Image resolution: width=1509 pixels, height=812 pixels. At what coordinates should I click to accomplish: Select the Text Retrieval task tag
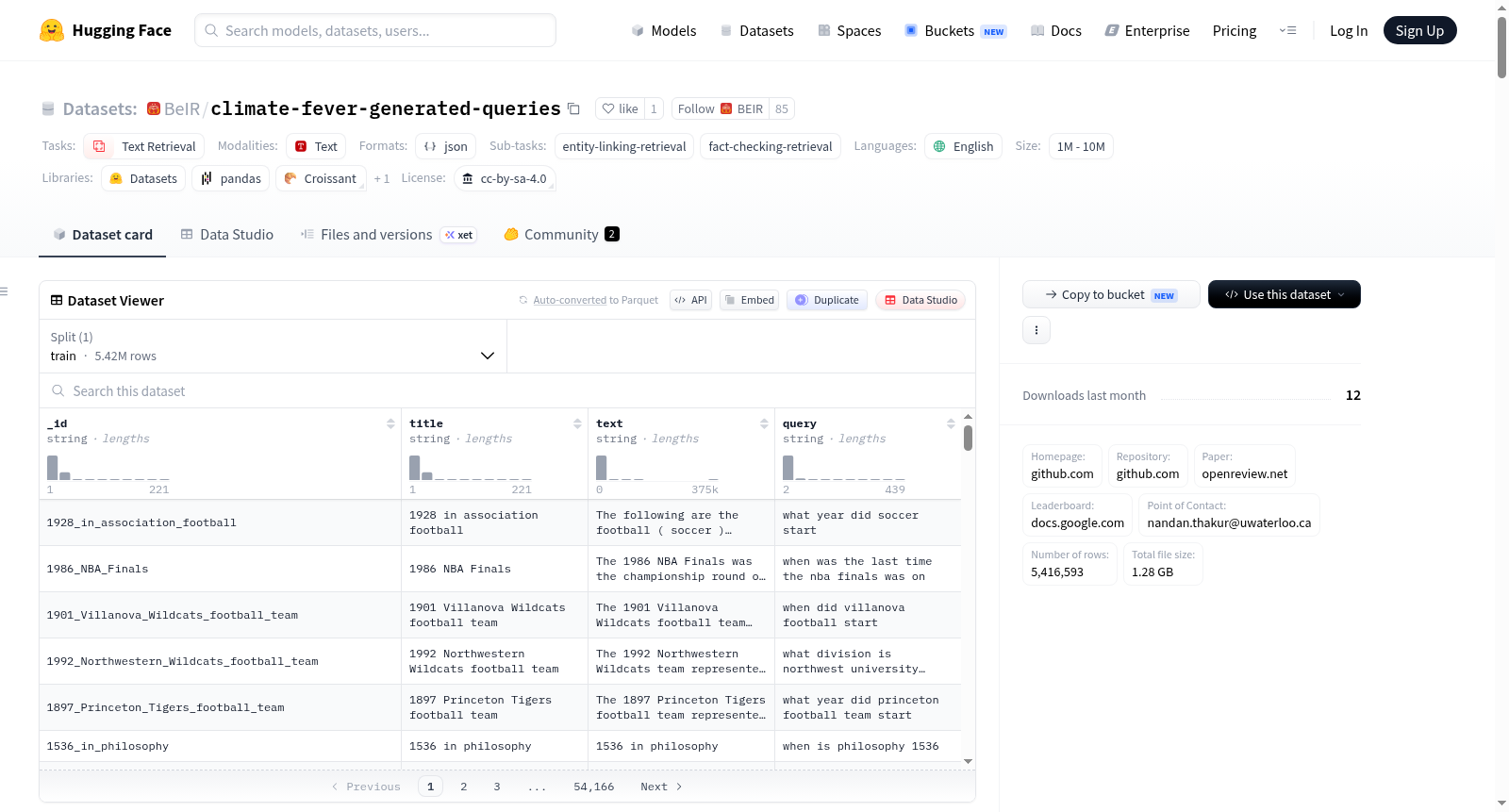click(x=143, y=146)
